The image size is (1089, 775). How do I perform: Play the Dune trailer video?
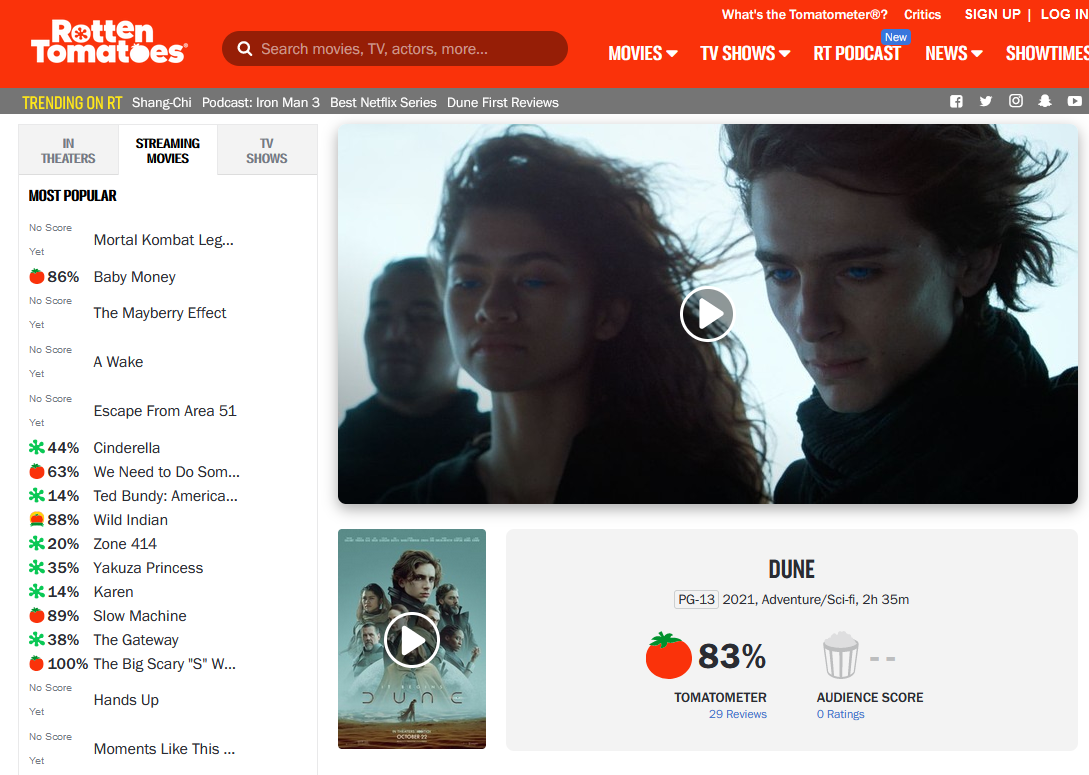(x=707, y=314)
